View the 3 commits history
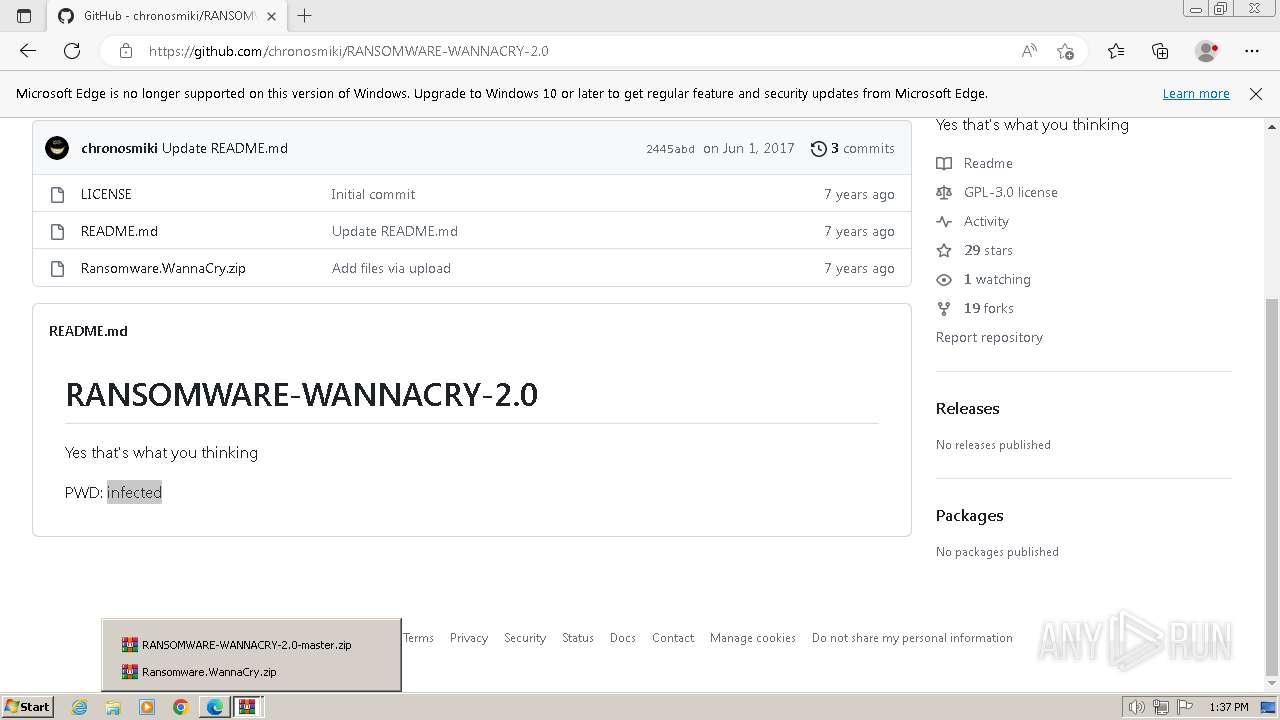Viewport: 1280px width, 720px height. coord(852,148)
